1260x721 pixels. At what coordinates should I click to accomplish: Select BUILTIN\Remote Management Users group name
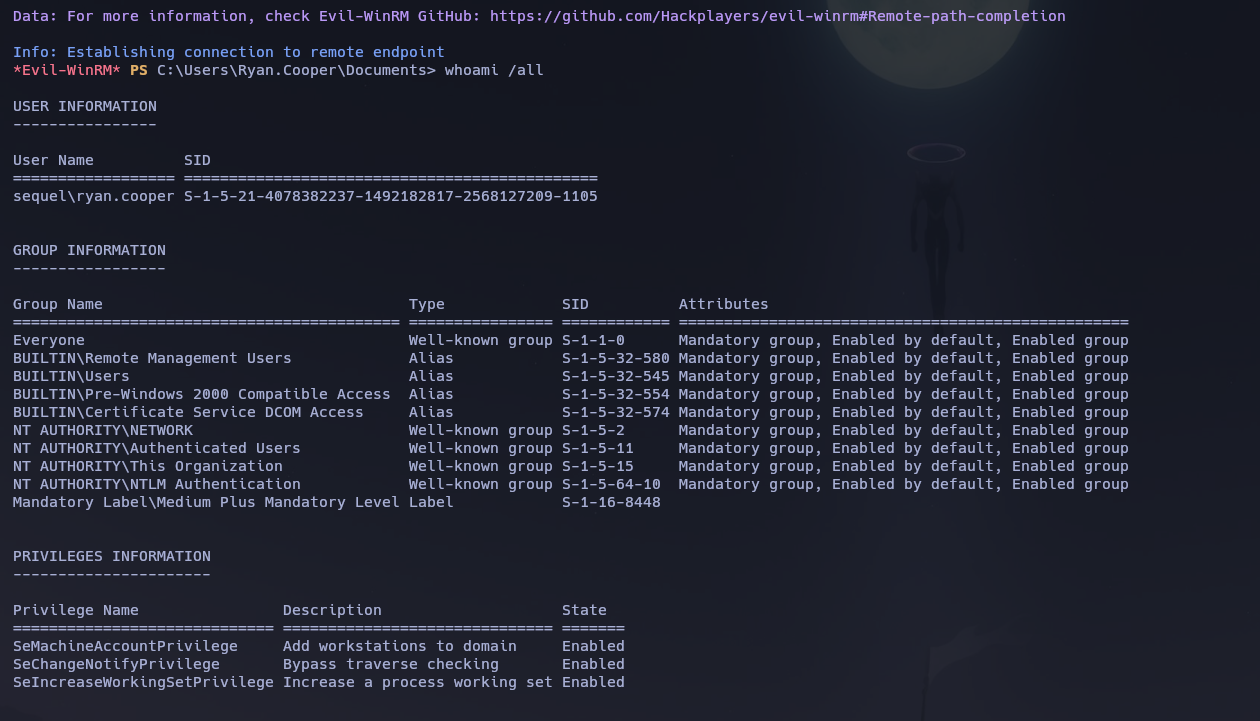(x=151, y=358)
